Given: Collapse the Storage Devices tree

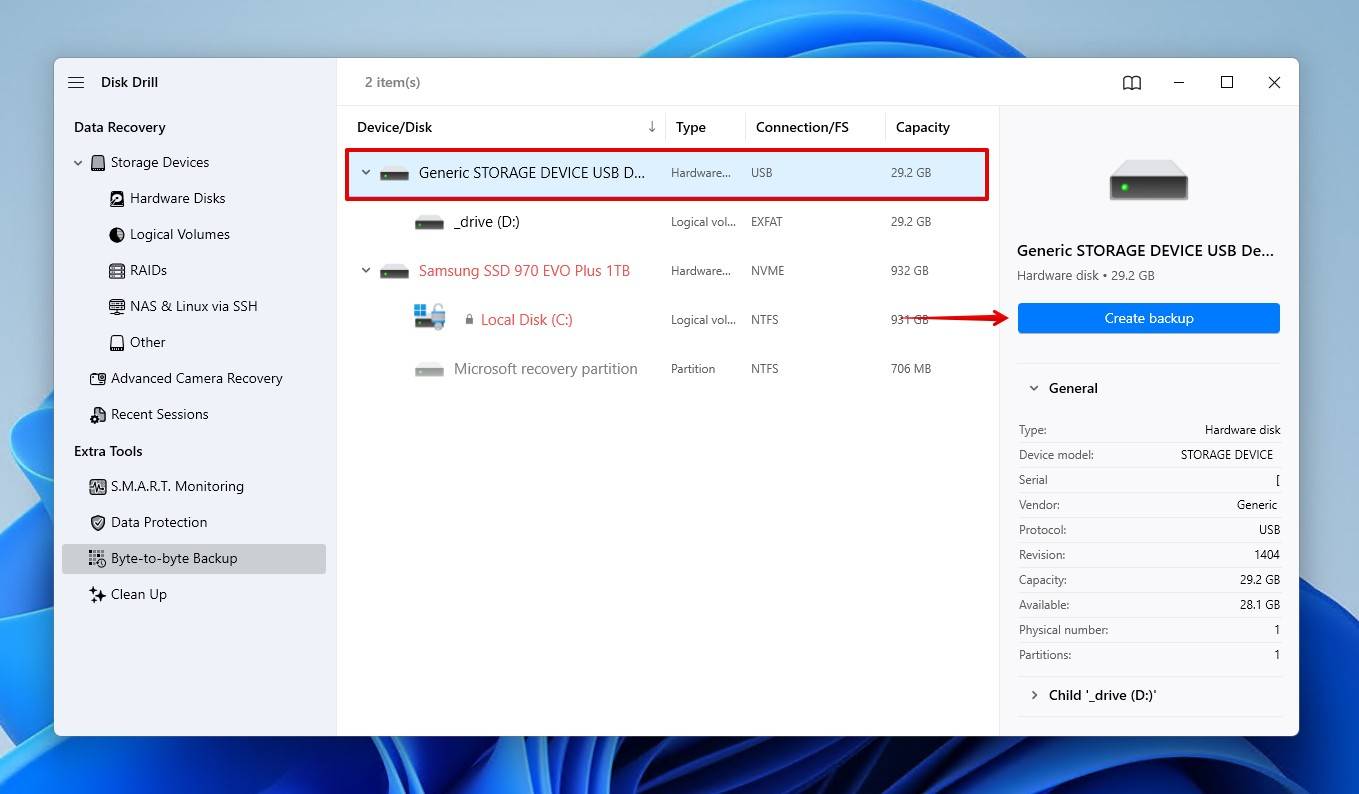Looking at the screenshot, I should click(78, 163).
